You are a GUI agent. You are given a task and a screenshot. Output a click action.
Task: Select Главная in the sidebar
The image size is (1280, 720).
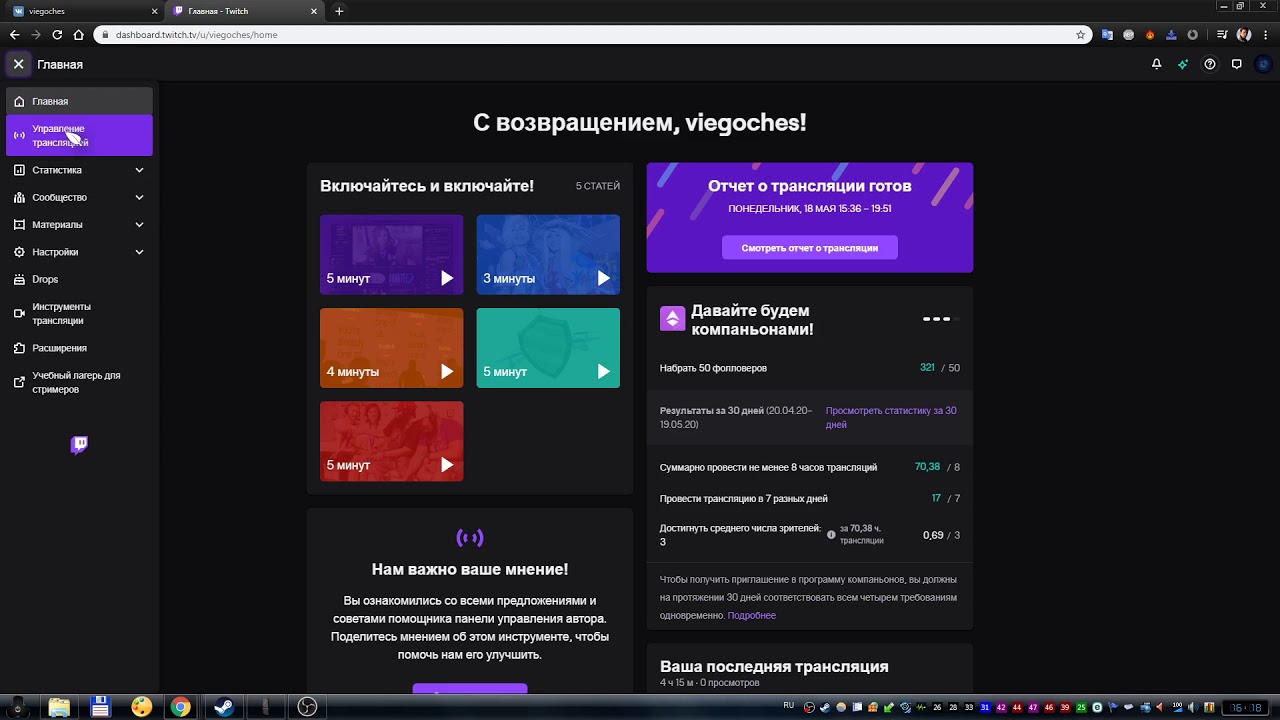(x=79, y=101)
